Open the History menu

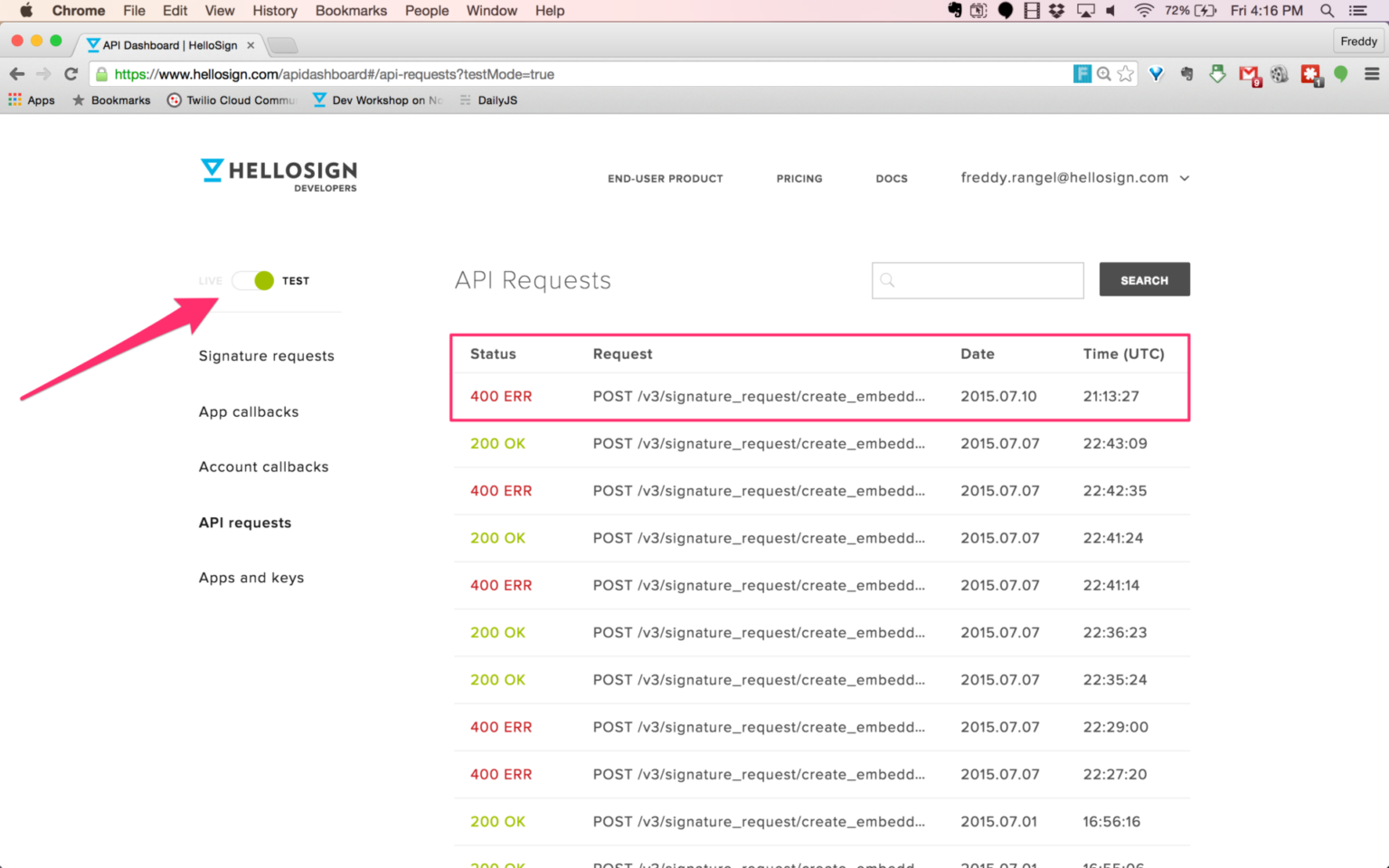point(274,11)
